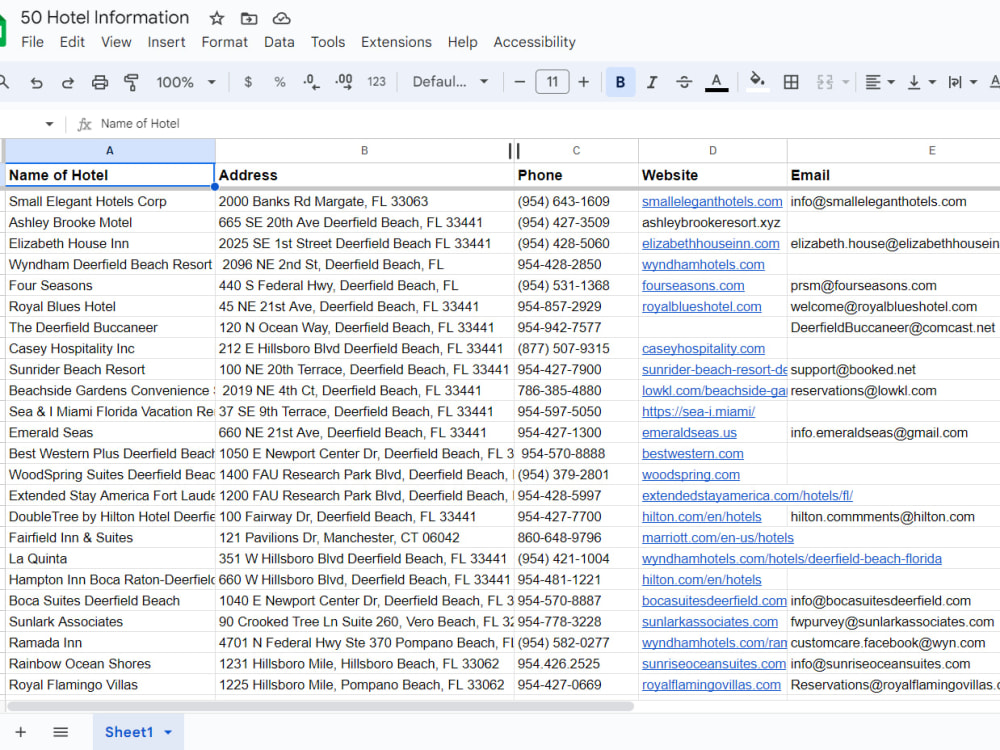The image size is (1000, 750).
Task: Open the Borders menu
Action: tap(791, 81)
